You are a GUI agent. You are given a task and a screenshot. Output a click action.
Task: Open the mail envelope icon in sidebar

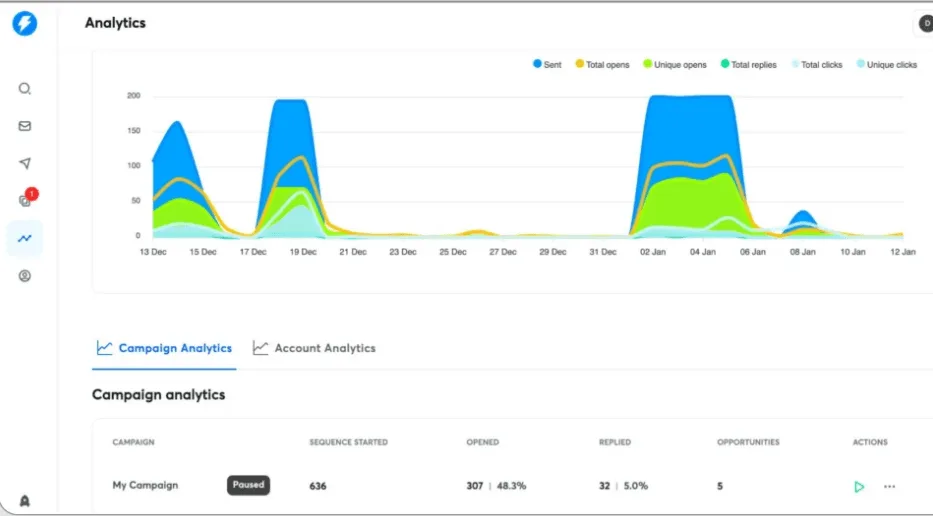(25, 126)
